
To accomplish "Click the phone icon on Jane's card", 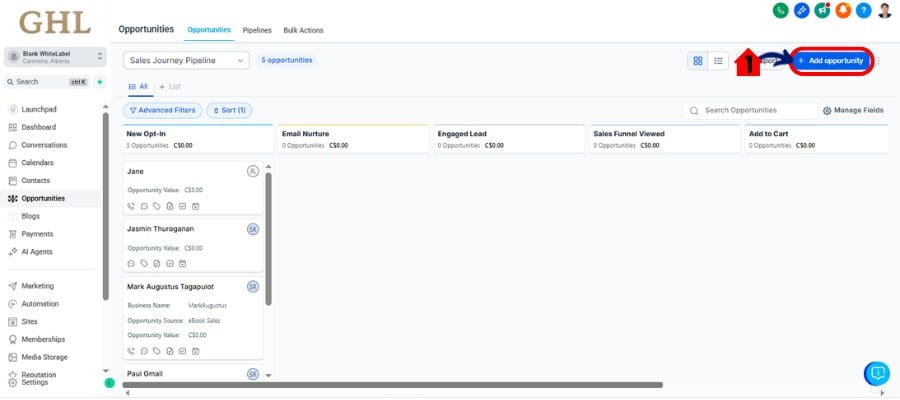I will pos(131,206).
